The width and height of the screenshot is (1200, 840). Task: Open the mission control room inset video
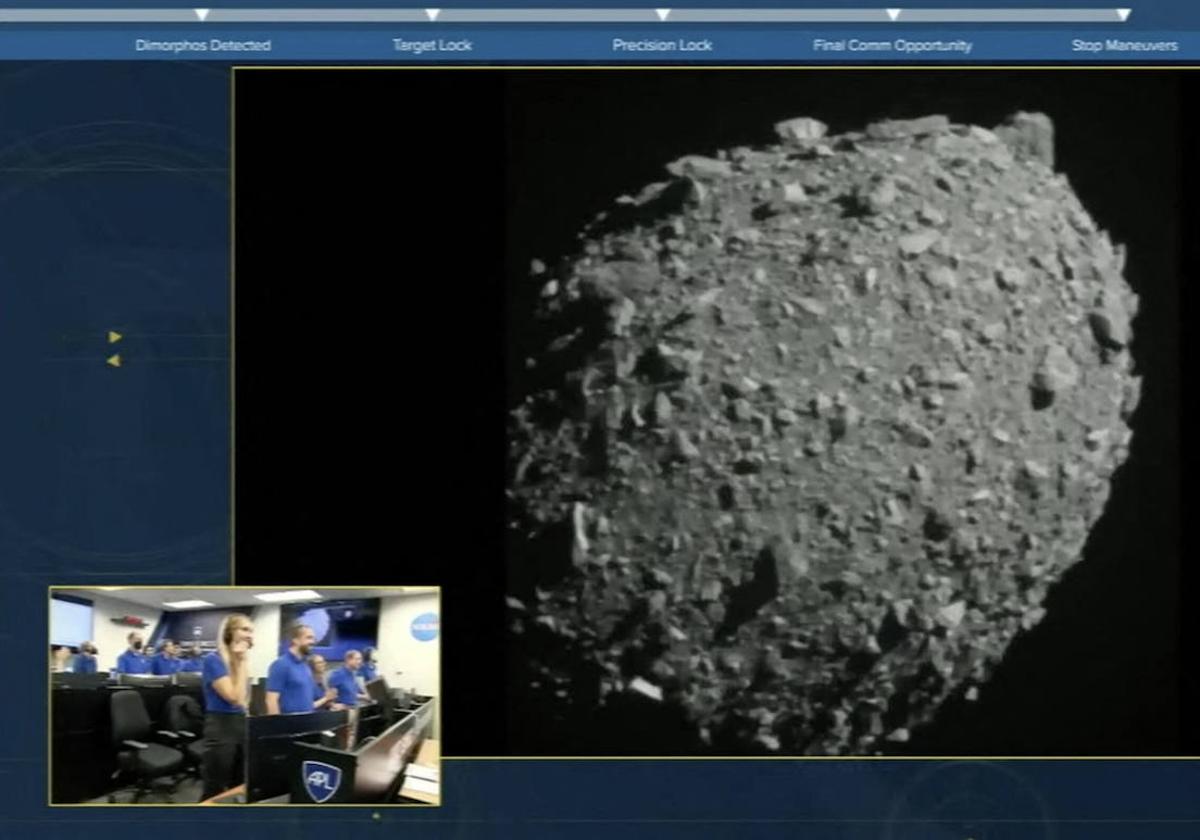click(x=245, y=696)
